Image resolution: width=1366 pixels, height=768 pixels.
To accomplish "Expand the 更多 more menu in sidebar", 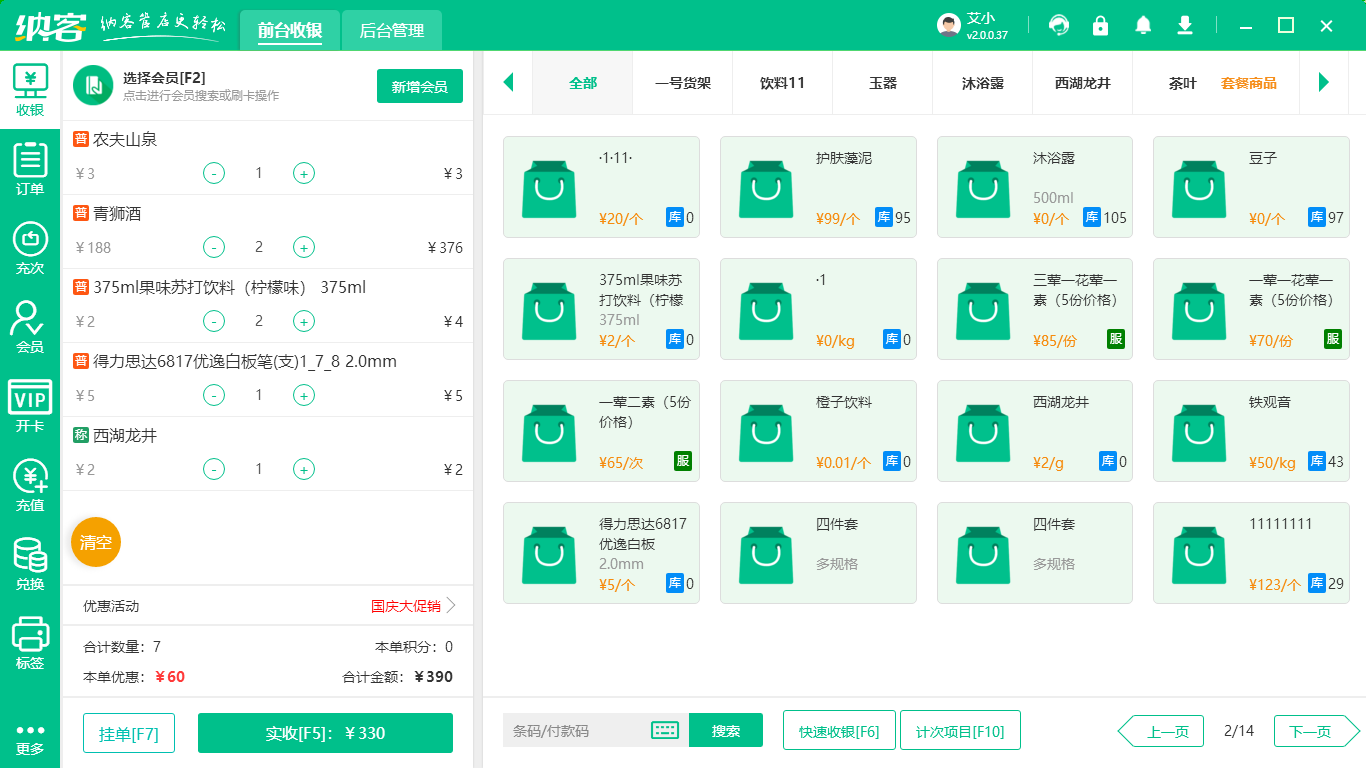I will click(x=30, y=738).
